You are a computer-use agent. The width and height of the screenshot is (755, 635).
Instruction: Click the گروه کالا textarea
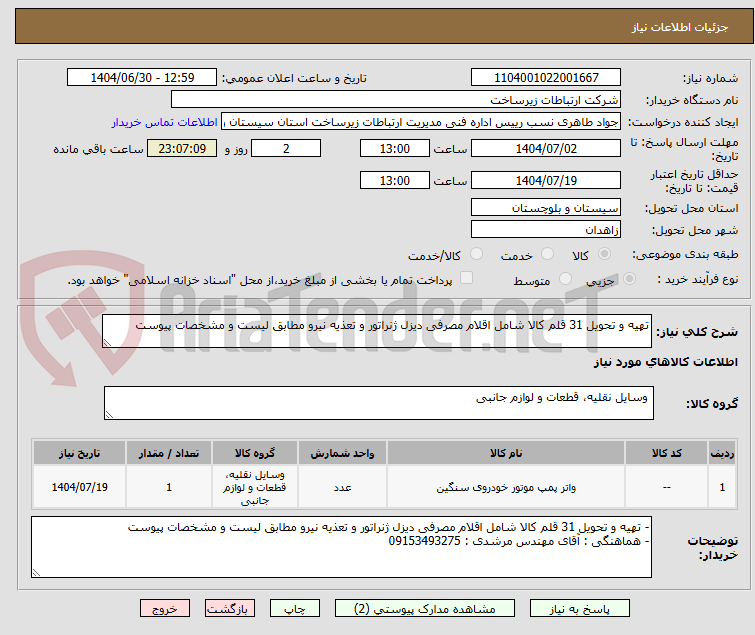(x=378, y=403)
